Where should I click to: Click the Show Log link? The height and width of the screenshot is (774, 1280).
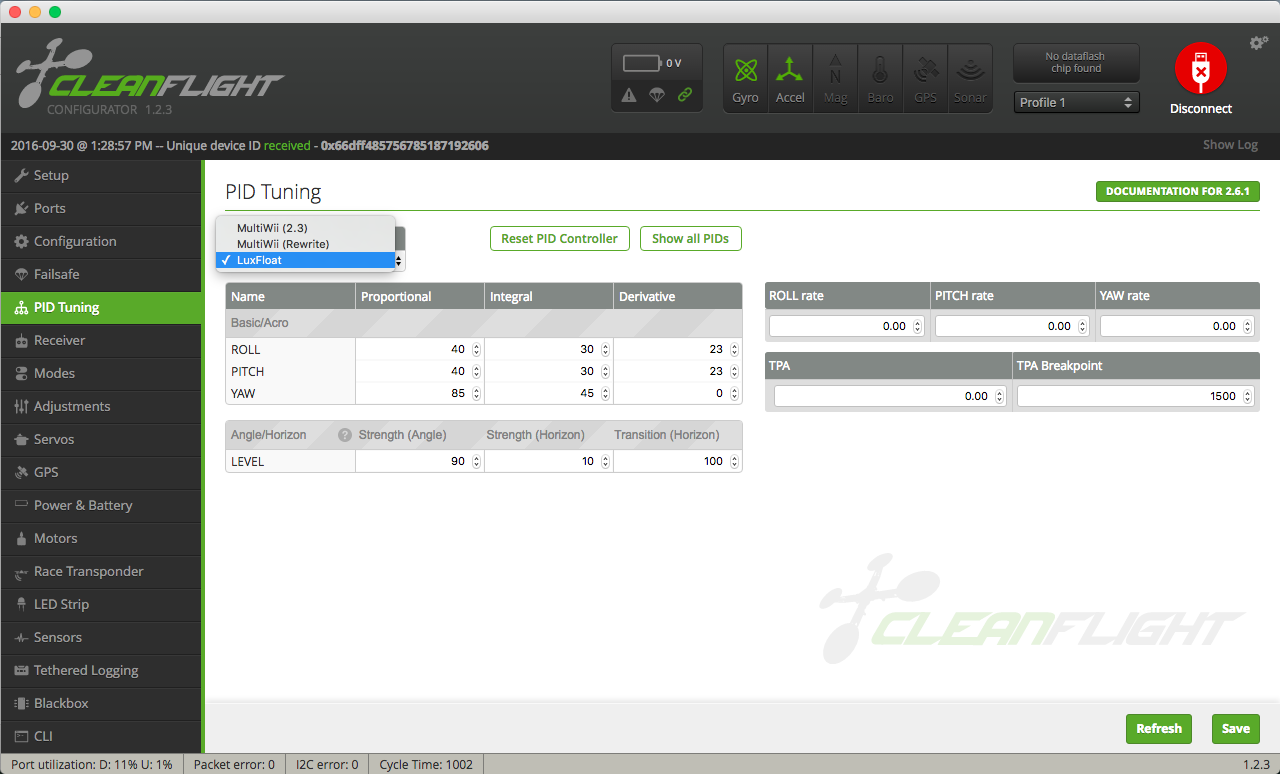coord(1230,145)
